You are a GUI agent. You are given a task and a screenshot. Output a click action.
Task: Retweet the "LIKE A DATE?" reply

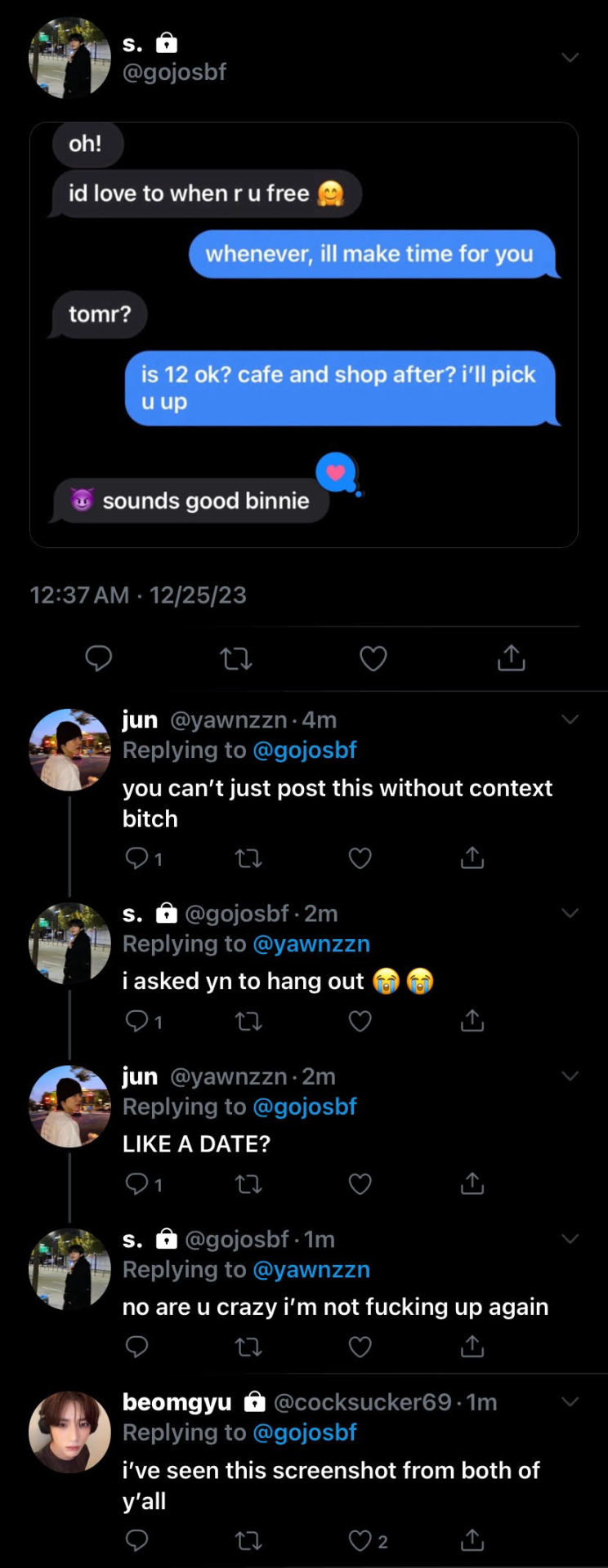tap(248, 1183)
